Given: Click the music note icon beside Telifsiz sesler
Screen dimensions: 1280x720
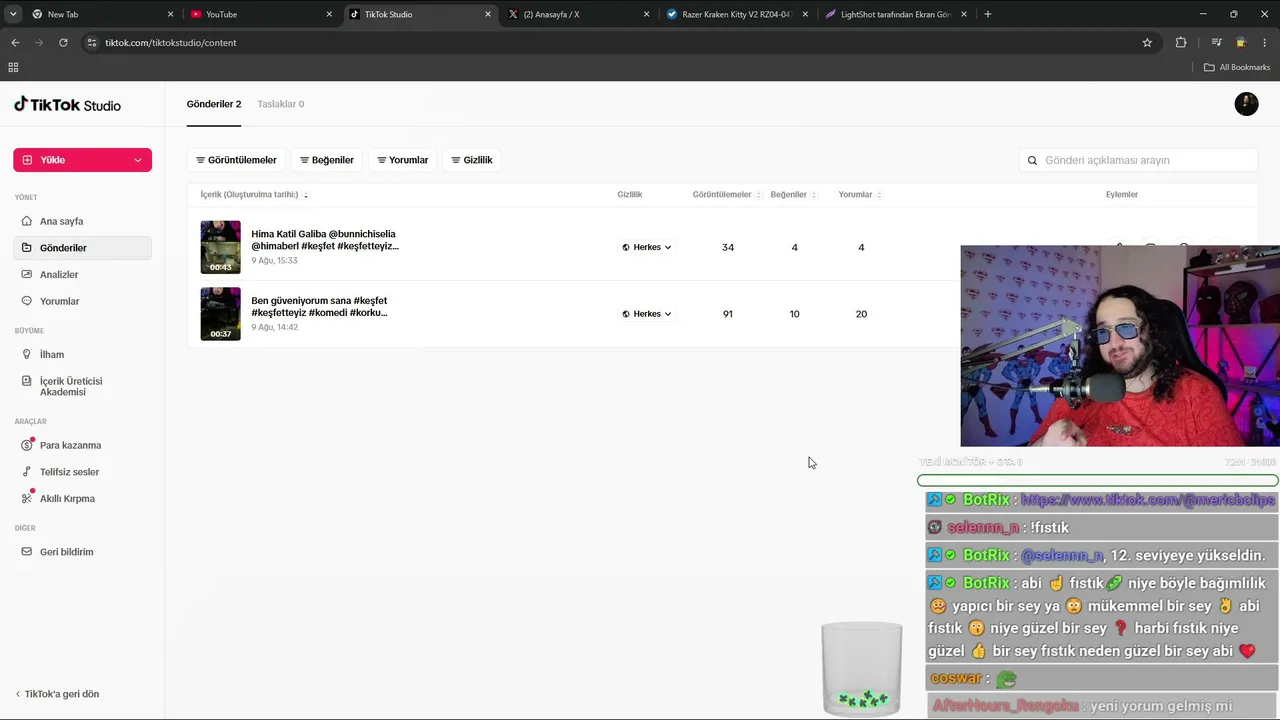Looking at the screenshot, I should [27, 472].
